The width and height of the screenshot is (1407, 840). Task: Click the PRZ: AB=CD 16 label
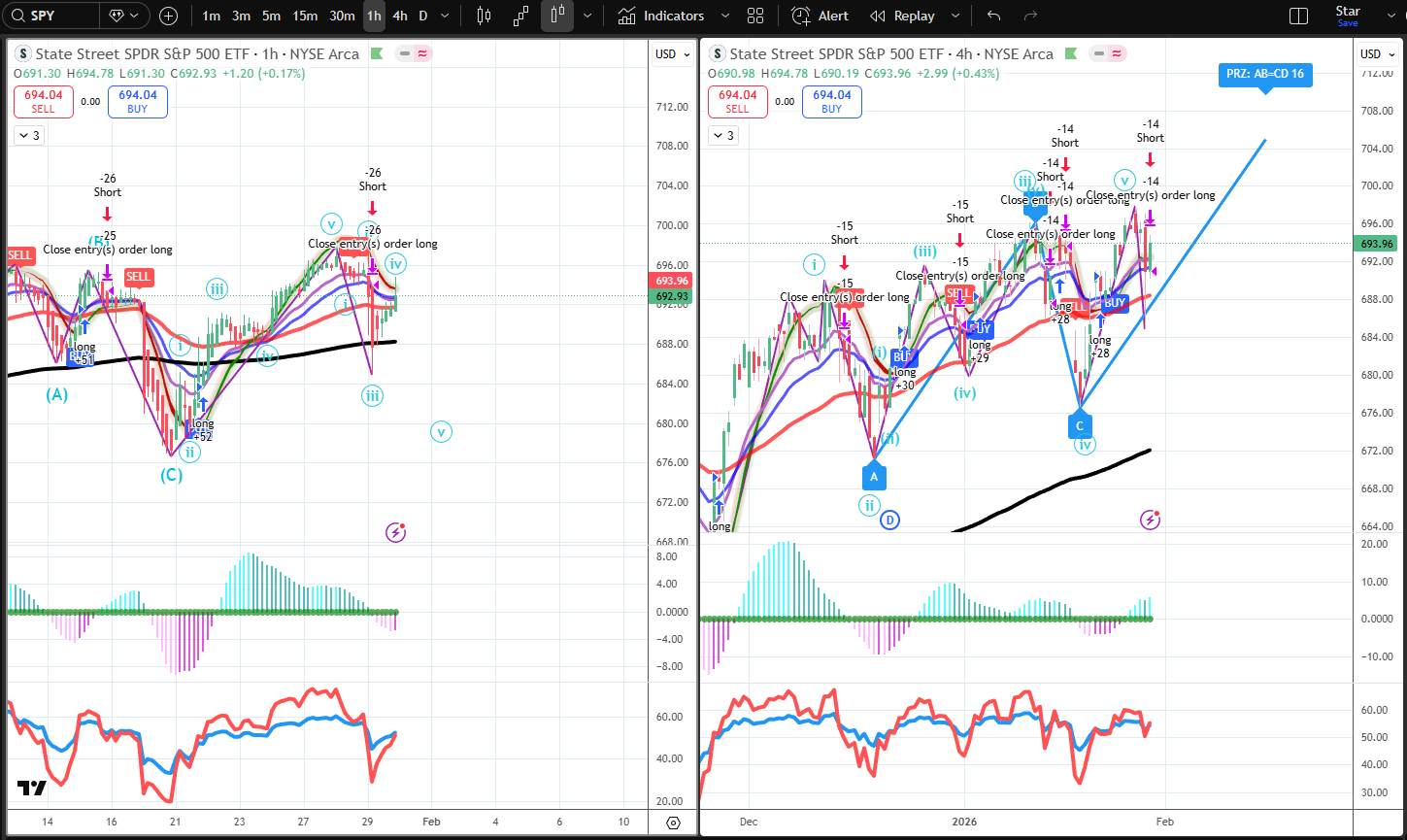point(1266,74)
